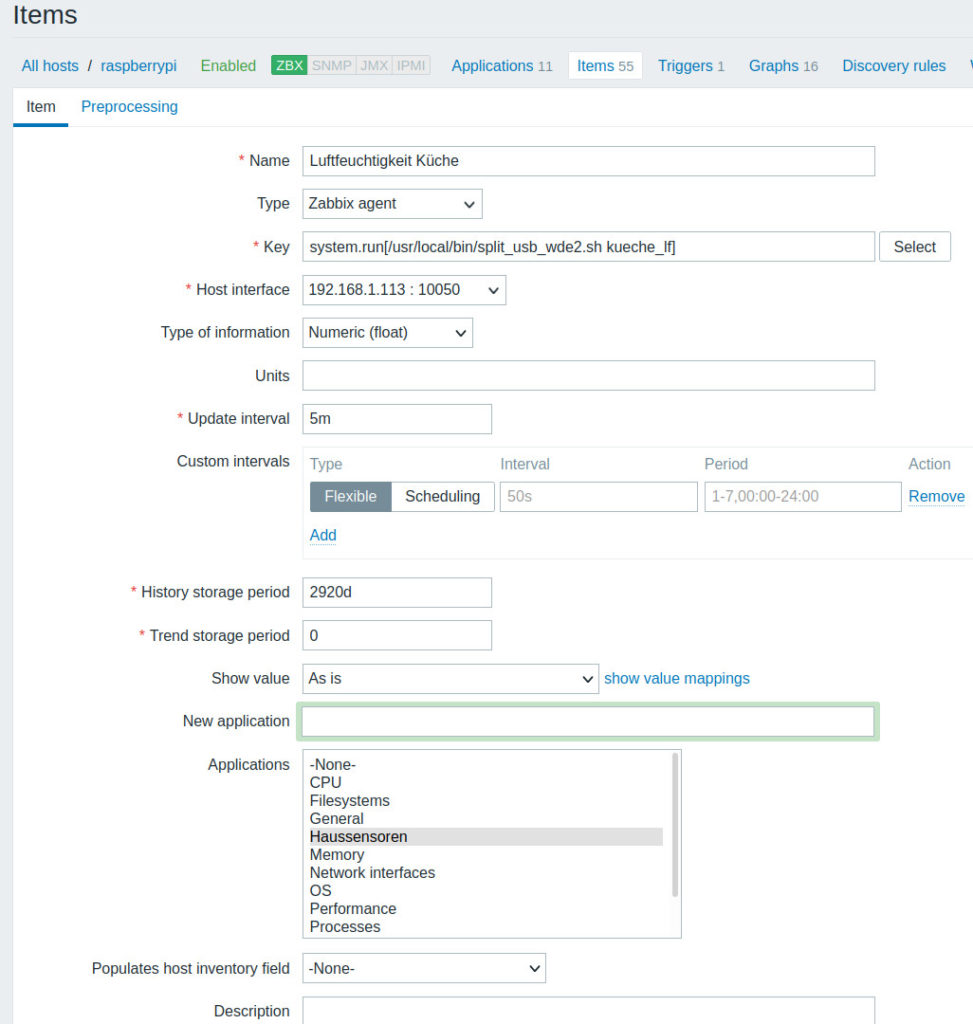The width and height of the screenshot is (973, 1024).
Task: Click the SNMP availability badge
Action: point(331,65)
